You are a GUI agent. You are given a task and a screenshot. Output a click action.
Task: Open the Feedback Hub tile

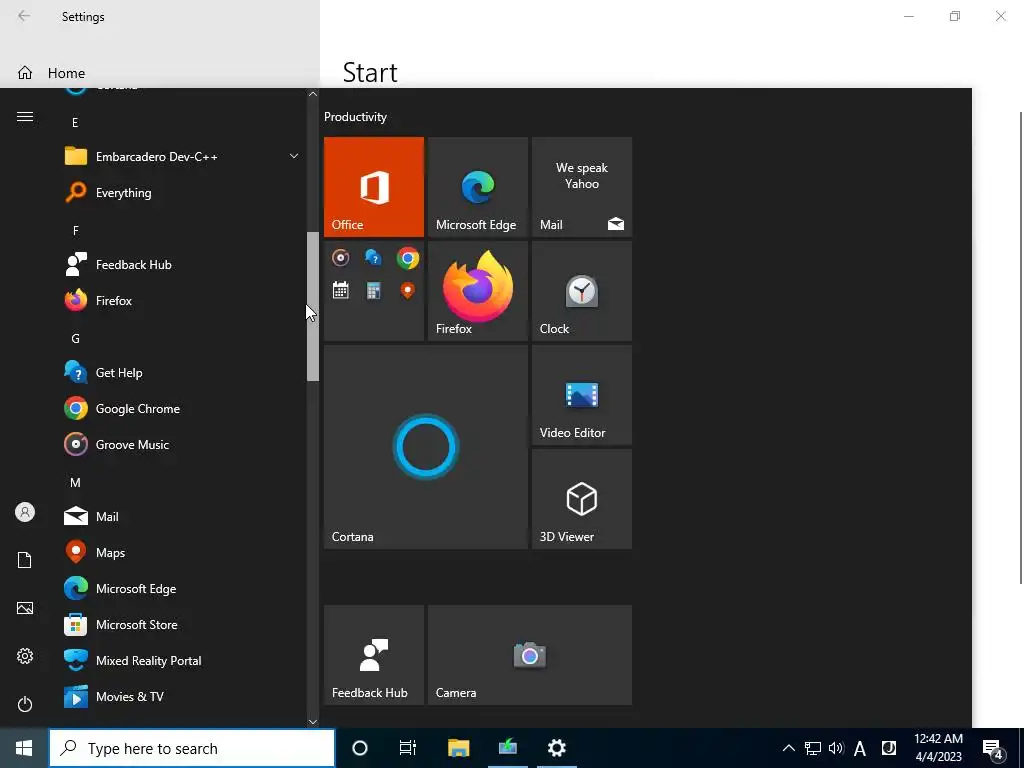(x=374, y=655)
